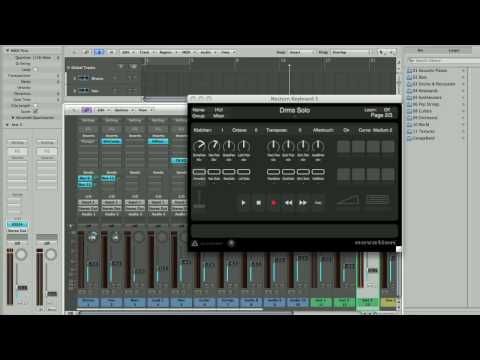Click the Automap vertical fader slider
The image size is (480, 360).
[x=199, y=199]
